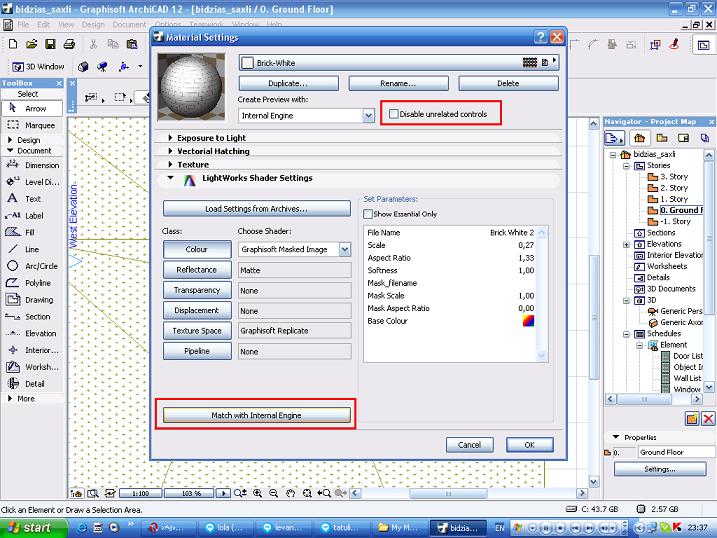Select the Marquee tool in ToolBox
This screenshot has width=717, height=538.
[x=32, y=125]
